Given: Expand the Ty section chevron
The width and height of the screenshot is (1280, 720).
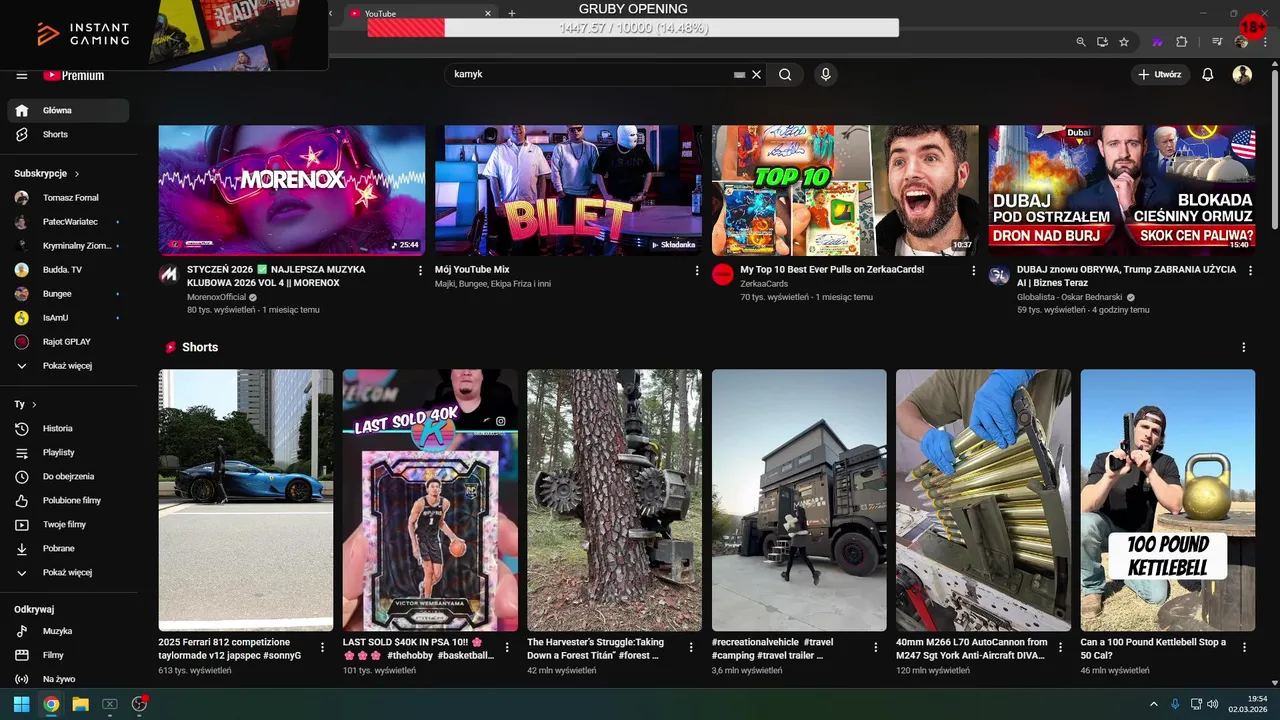Looking at the screenshot, I should point(34,405).
